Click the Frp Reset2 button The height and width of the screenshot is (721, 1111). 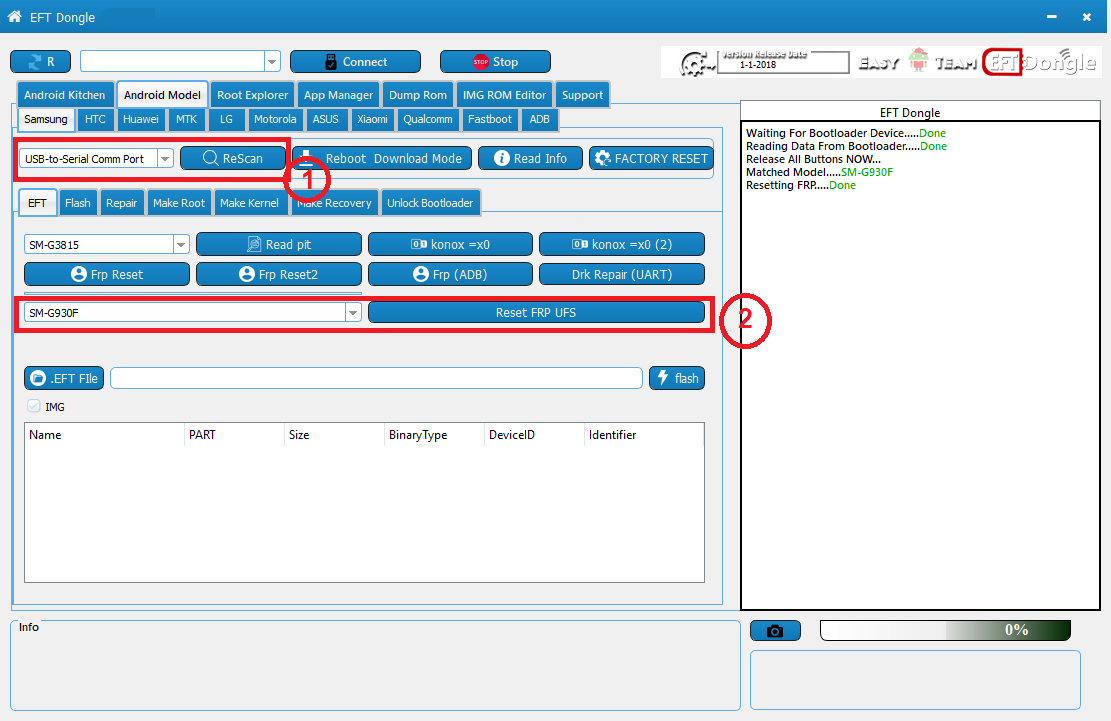click(278, 274)
